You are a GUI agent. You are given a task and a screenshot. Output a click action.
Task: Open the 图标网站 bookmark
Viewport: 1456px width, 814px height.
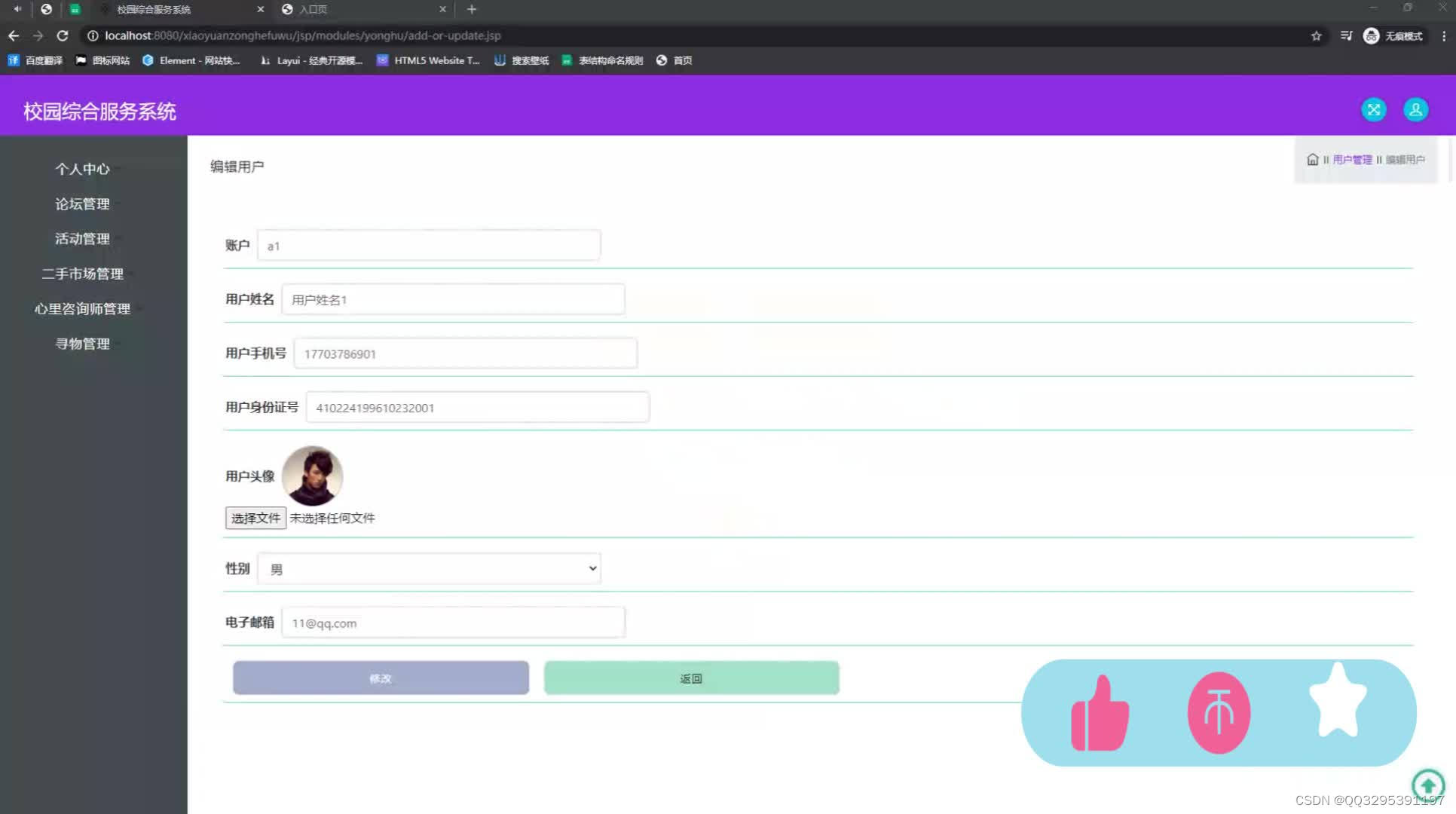(102, 60)
